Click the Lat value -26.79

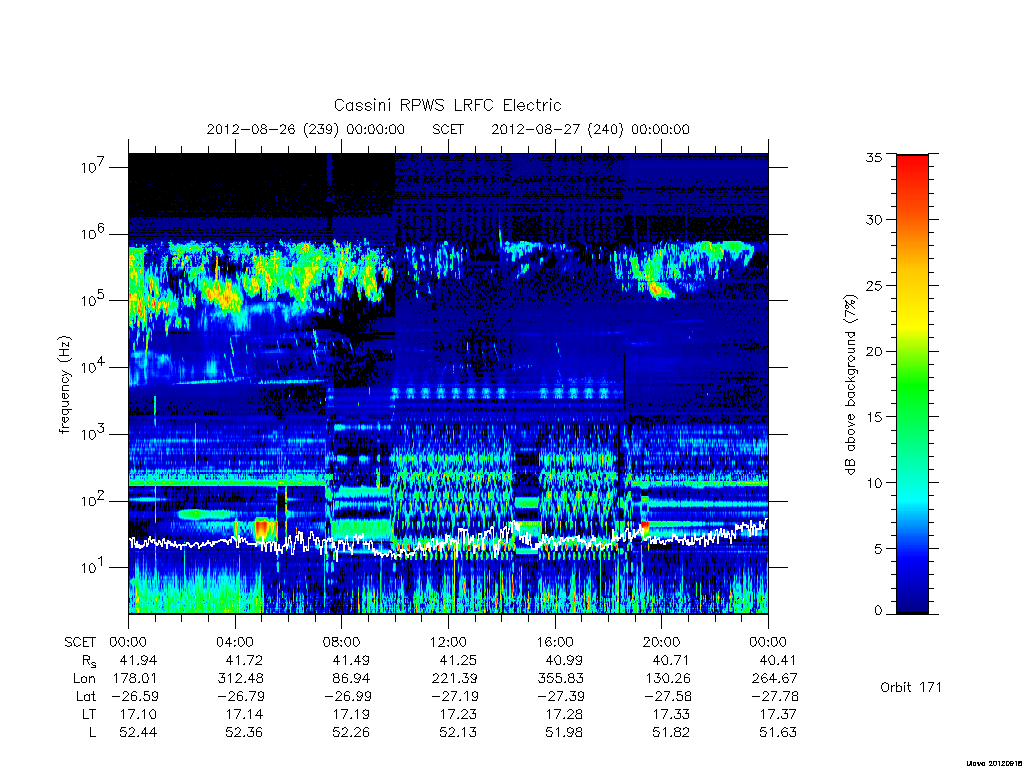click(x=241, y=696)
